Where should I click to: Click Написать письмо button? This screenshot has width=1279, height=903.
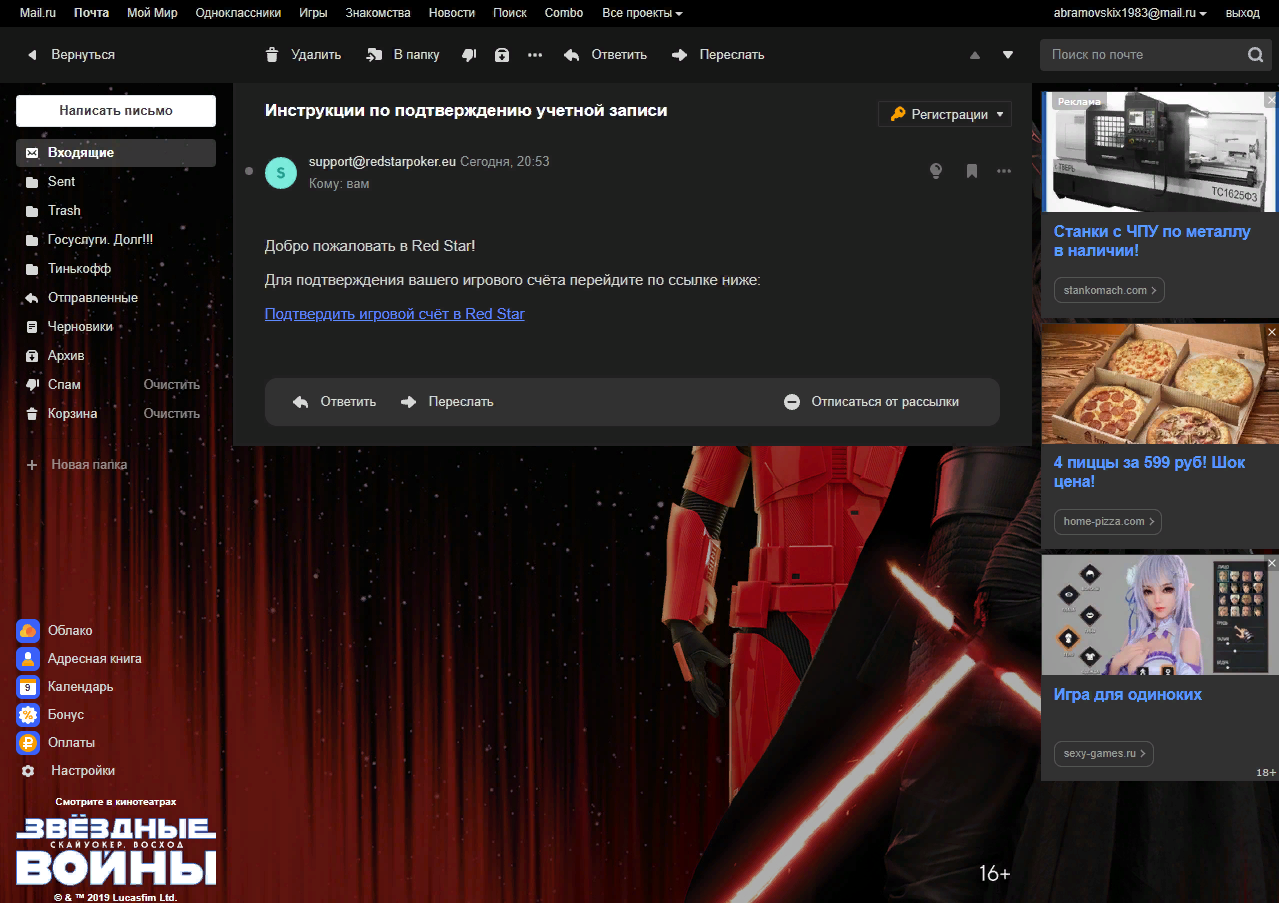116,111
